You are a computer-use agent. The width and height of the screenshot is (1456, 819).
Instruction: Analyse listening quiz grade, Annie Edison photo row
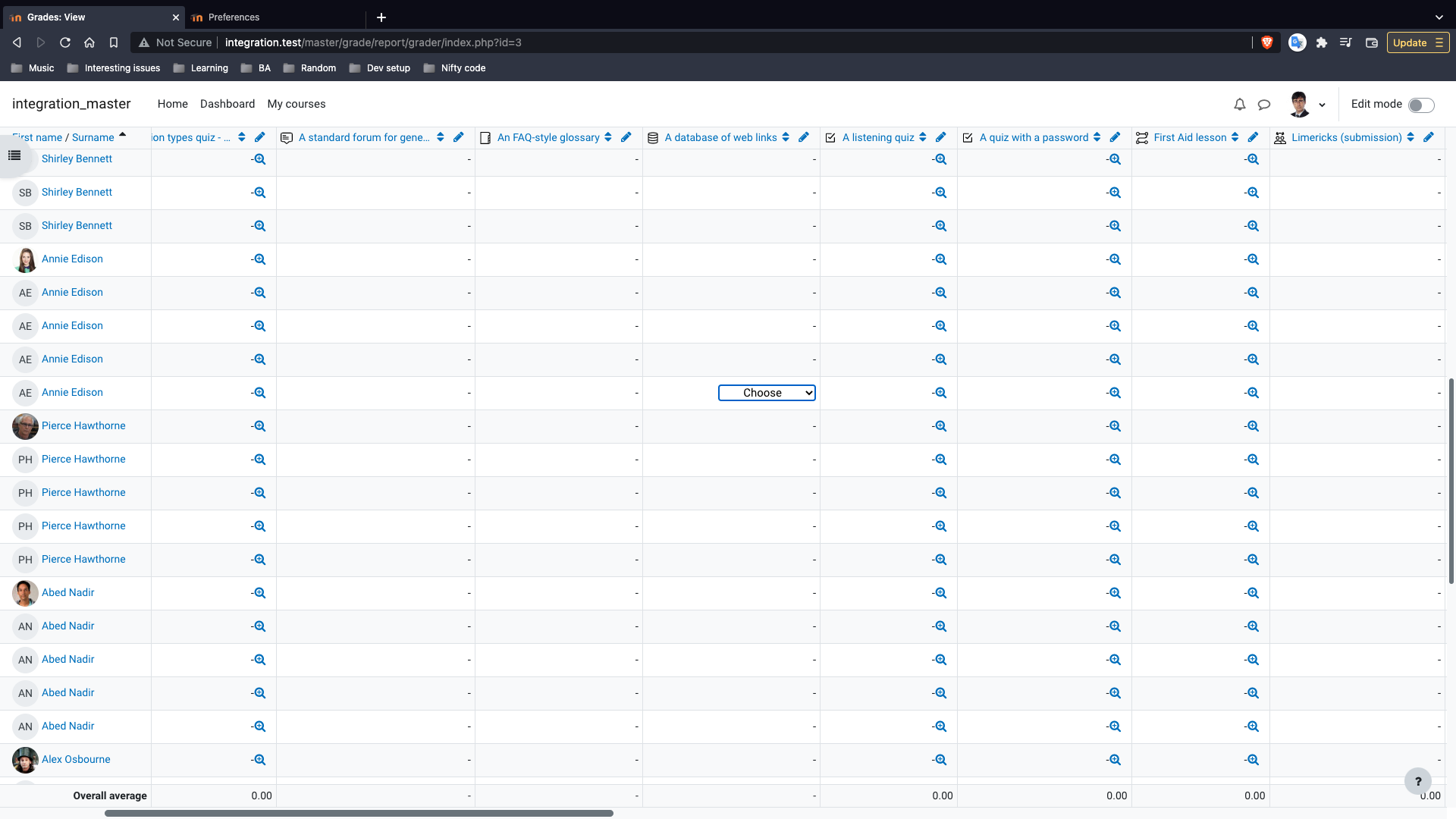940,259
